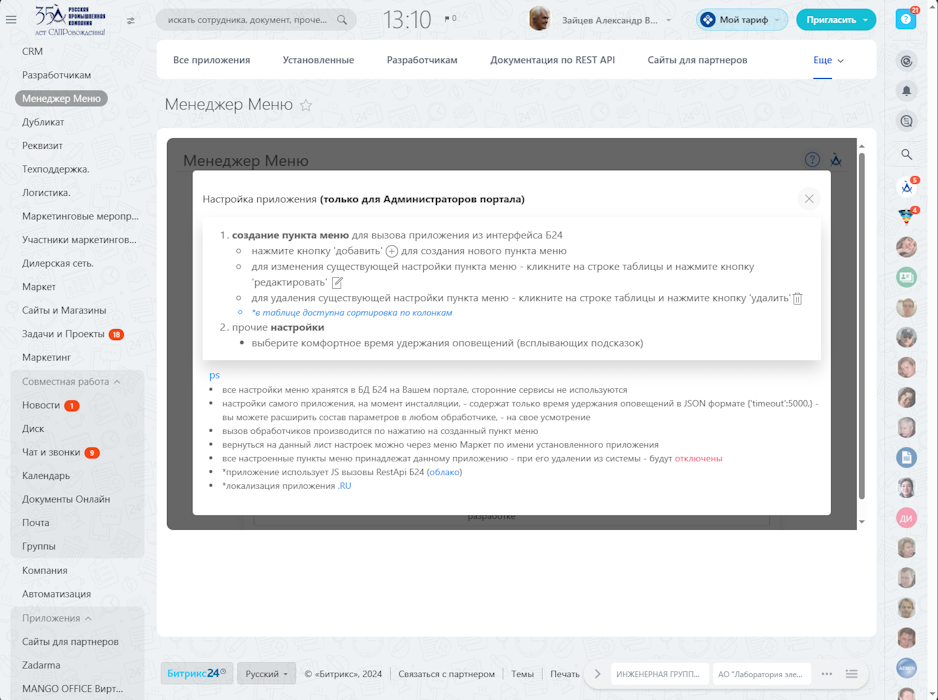This screenshot has width=938, height=700.
Task: Click the Печать footer link
Action: pos(565,674)
